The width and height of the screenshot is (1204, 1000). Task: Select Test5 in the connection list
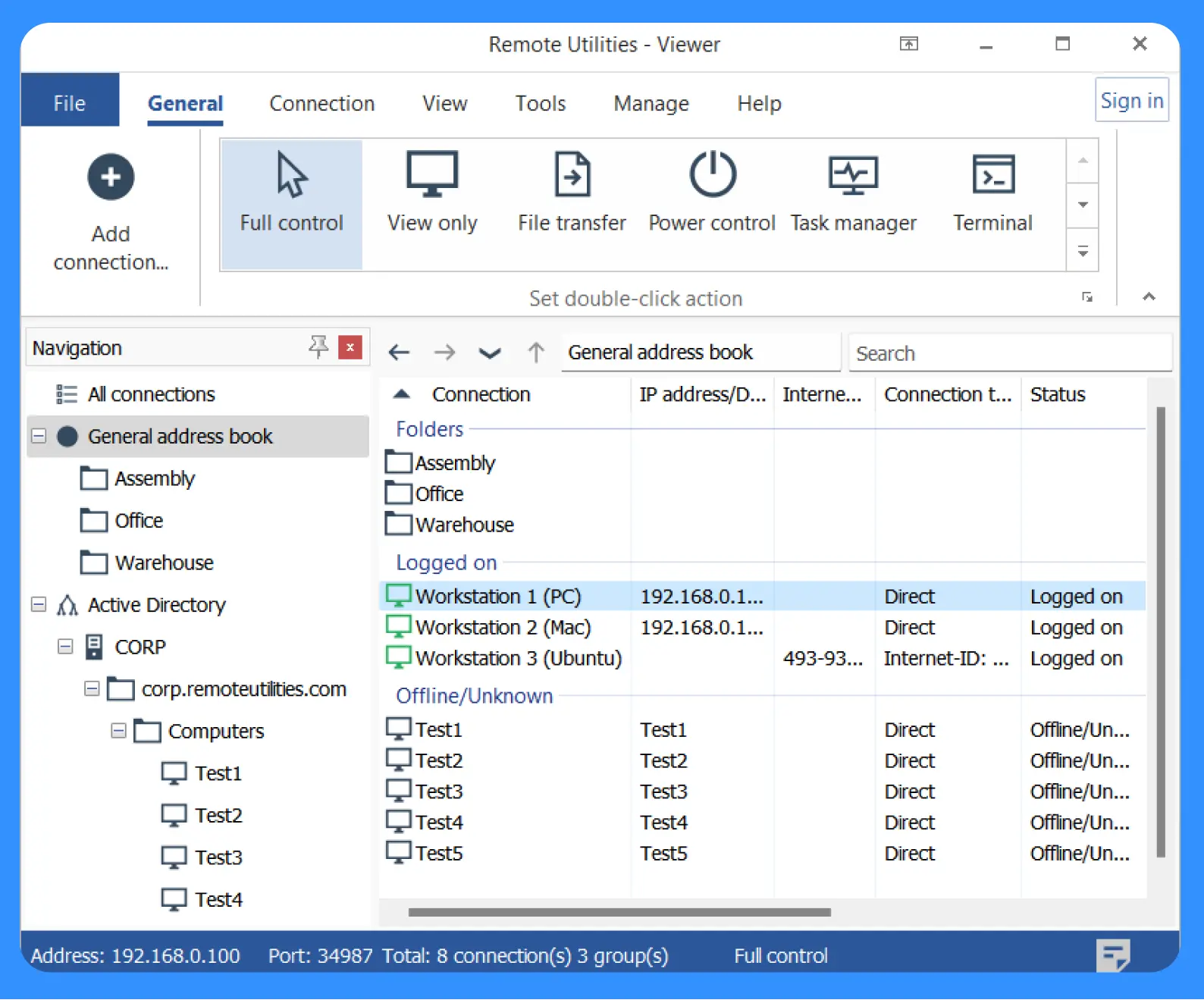[762, 854]
